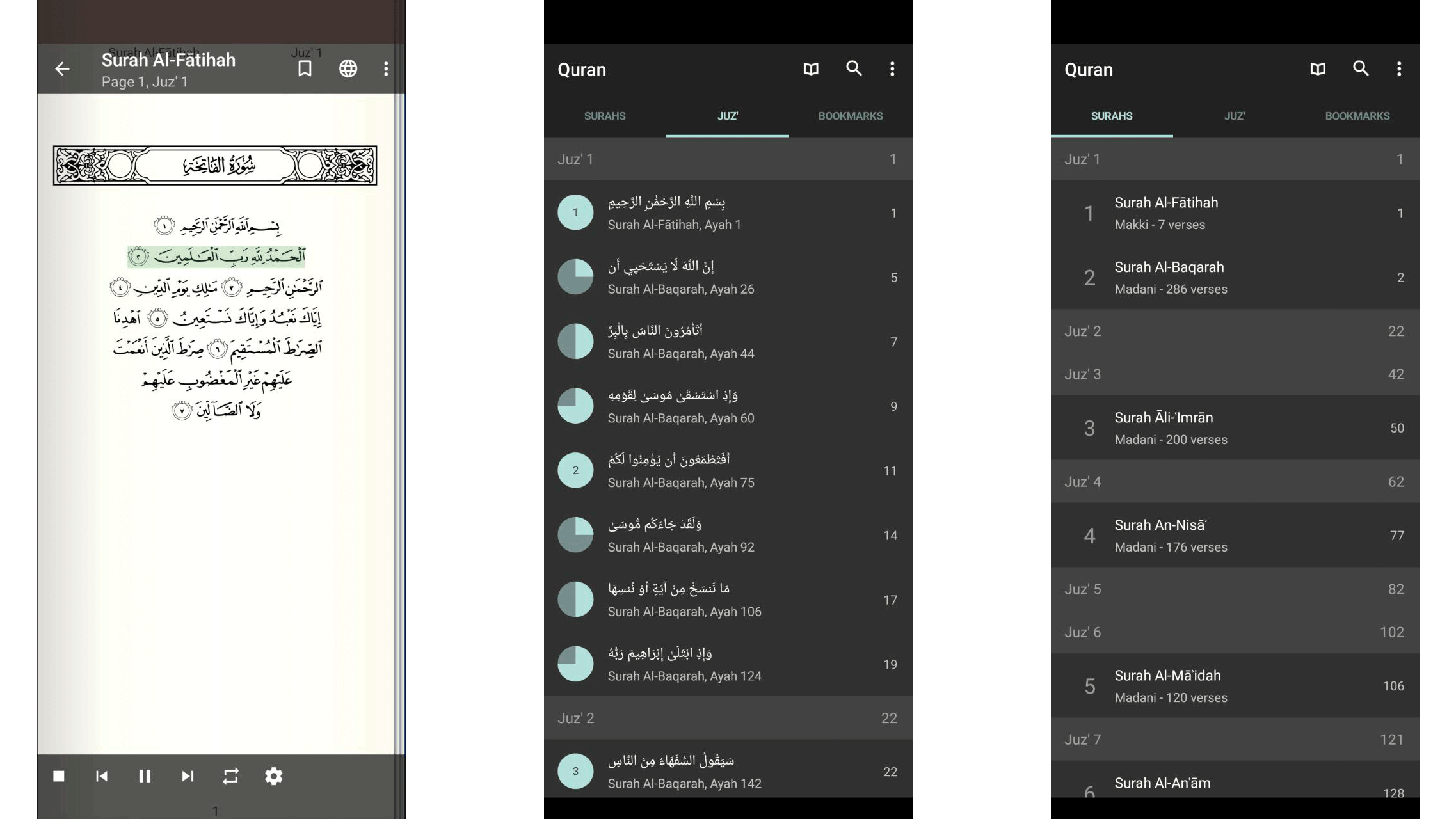Viewport: 1456px width, 819px height.
Task: Skip to next ayah in audio bar
Action: click(188, 776)
